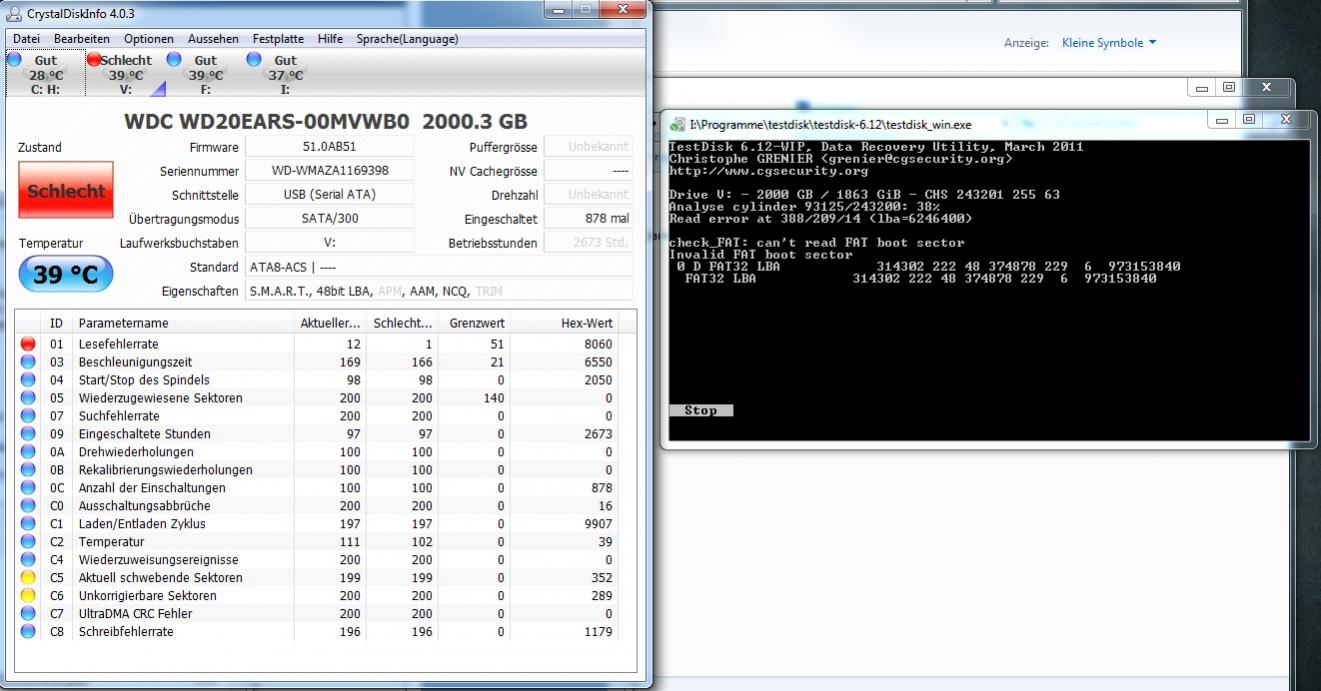1321x691 pixels.
Task: Open the Optionen menu
Action: click(149, 39)
